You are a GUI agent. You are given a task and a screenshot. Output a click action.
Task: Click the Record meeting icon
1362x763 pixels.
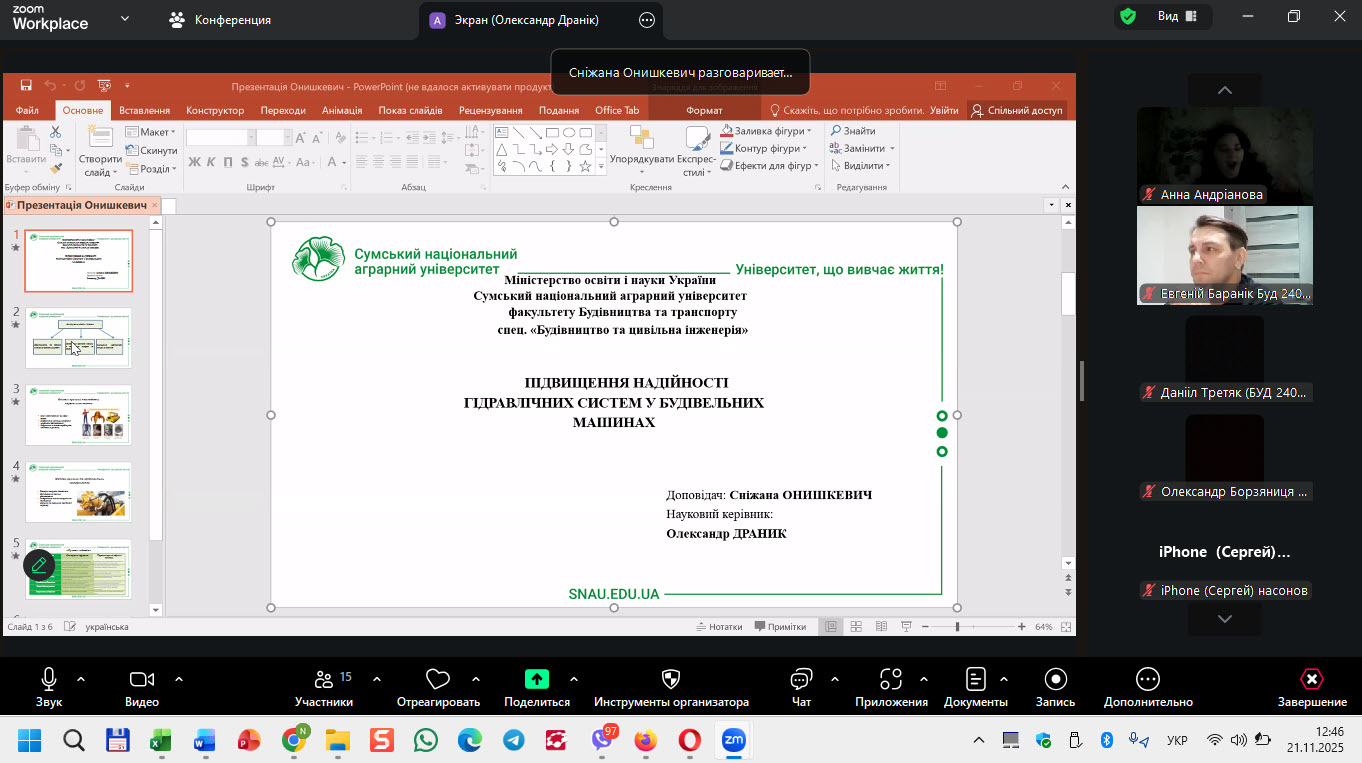pos(1055,680)
